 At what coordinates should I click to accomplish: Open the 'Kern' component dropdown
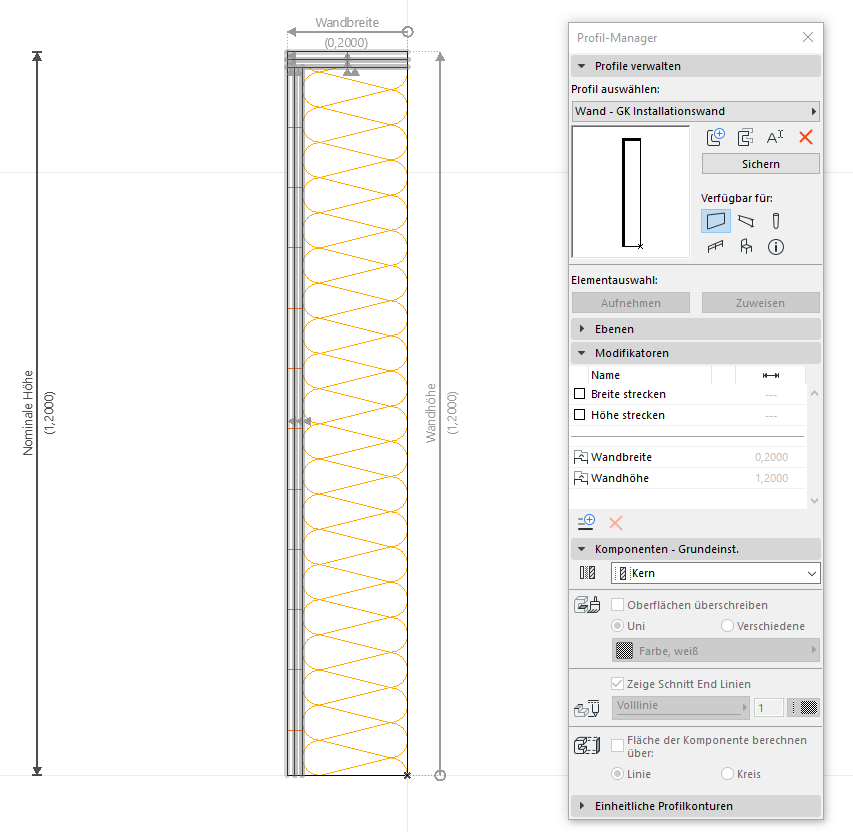pyautogui.click(x=715, y=573)
